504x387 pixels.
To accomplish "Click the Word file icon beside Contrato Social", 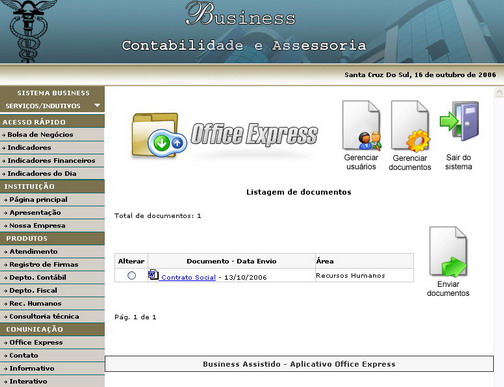I will [x=153, y=275].
